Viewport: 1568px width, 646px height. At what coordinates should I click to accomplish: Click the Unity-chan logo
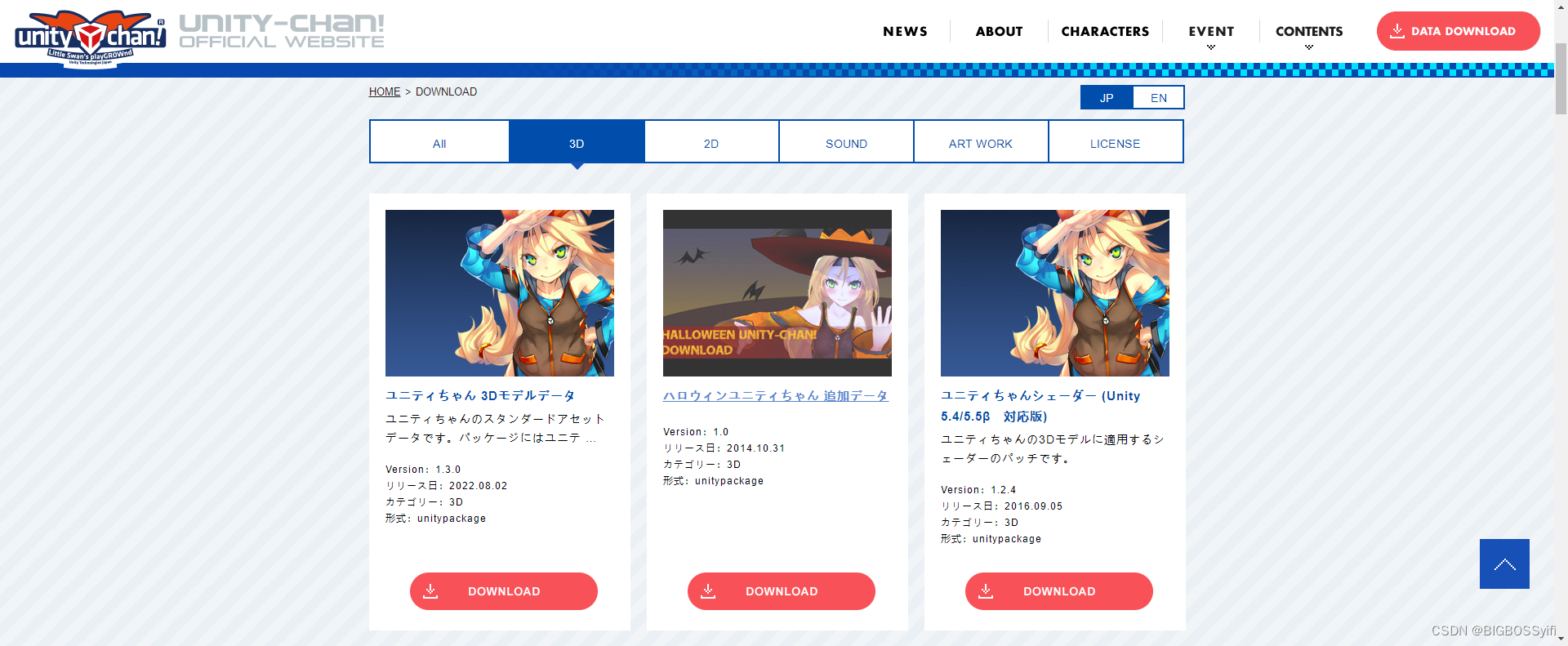(x=90, y=38)
